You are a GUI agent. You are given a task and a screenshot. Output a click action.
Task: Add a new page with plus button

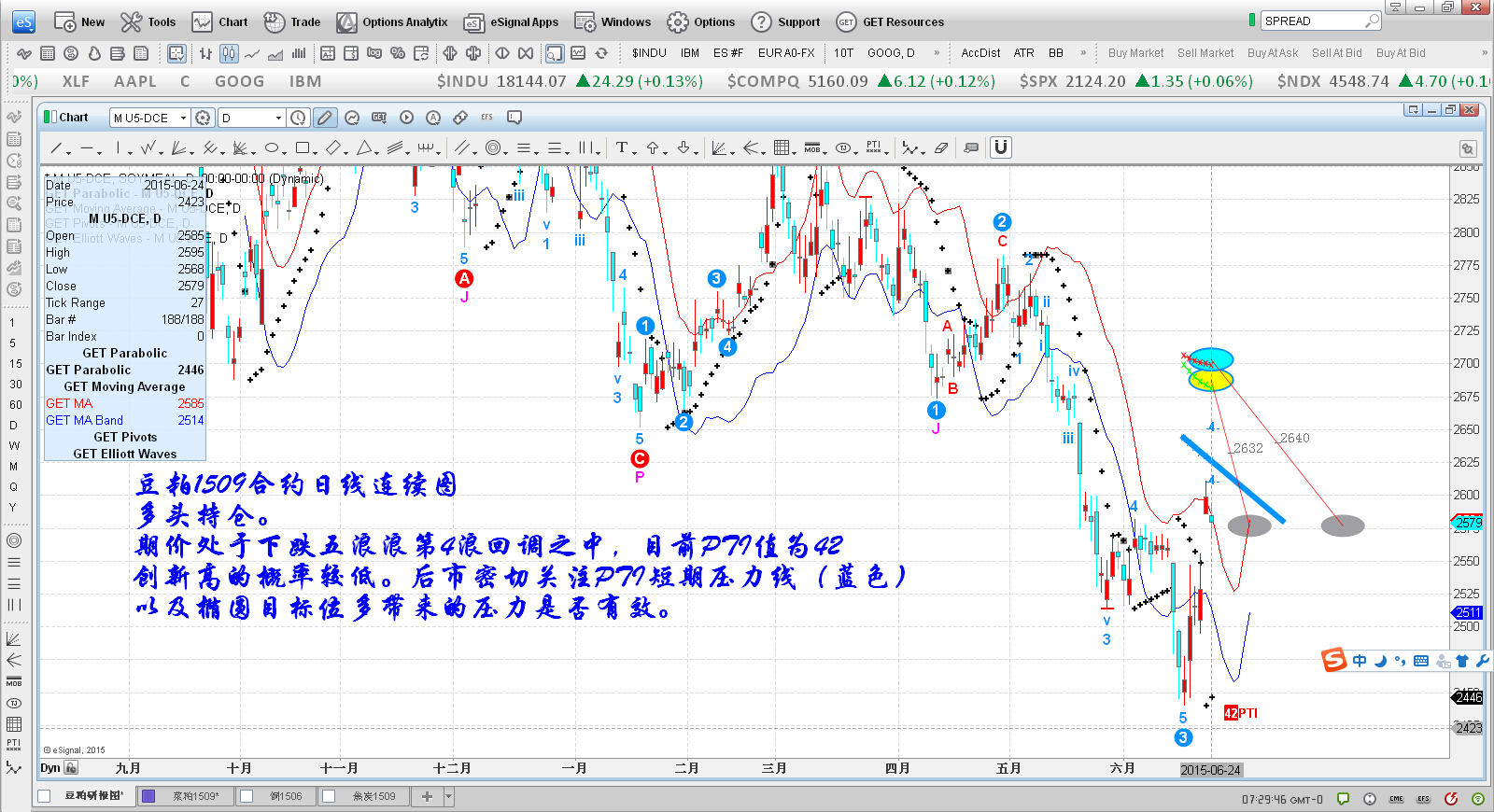(x=427, y=796)
